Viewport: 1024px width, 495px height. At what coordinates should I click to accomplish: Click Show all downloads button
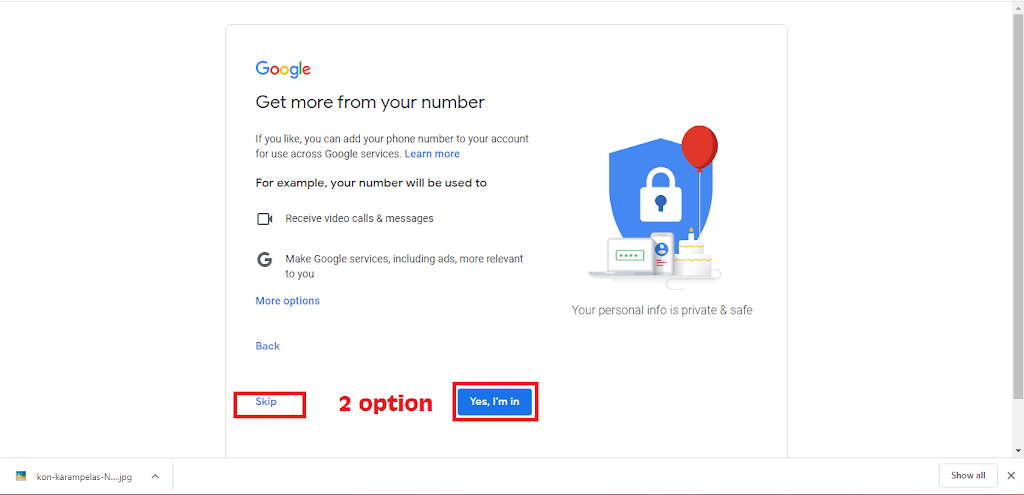point(968,475)
